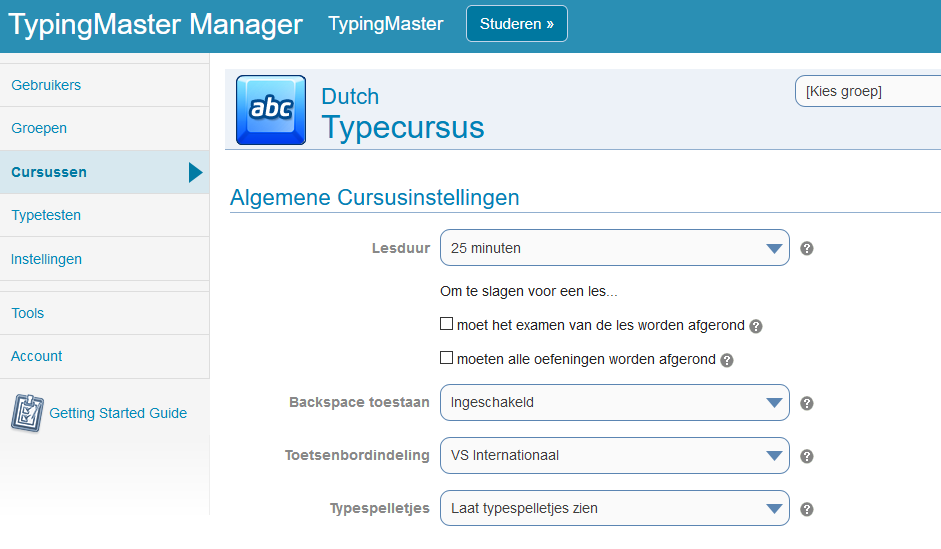This screenshot has height=549, width=941.
Task: Click the Studeren » button
Action: [x=517, y=24]
